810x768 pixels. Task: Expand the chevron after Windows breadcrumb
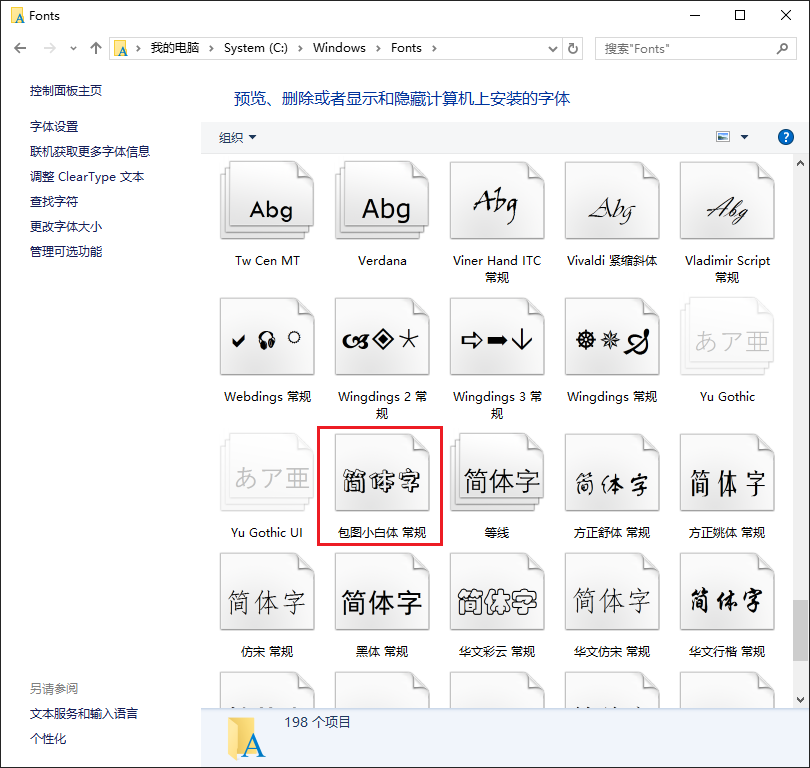379,49
